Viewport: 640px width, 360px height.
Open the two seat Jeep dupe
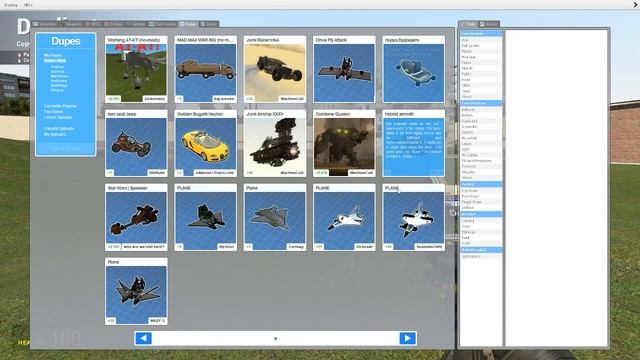click(136, 143)
